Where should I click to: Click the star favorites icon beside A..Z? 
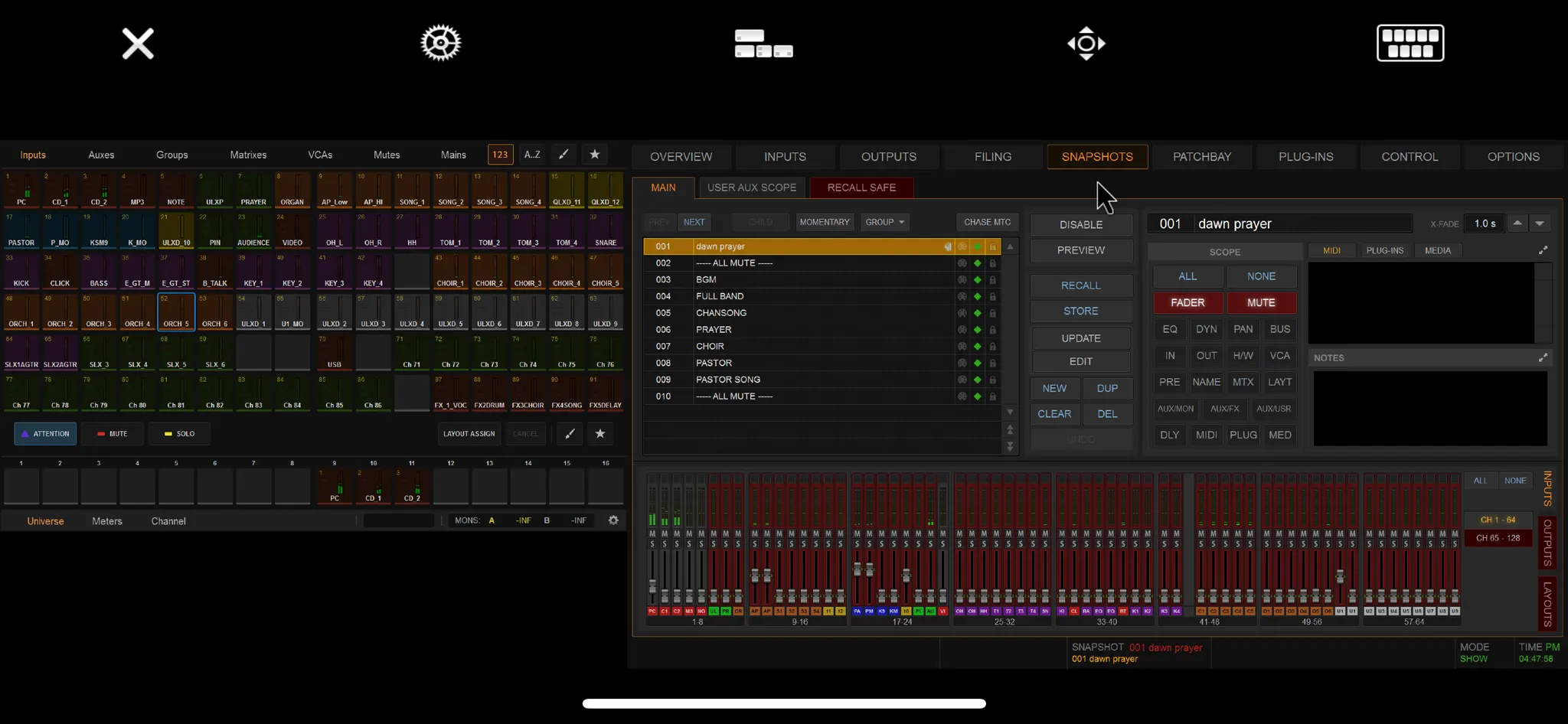(594, 155)
